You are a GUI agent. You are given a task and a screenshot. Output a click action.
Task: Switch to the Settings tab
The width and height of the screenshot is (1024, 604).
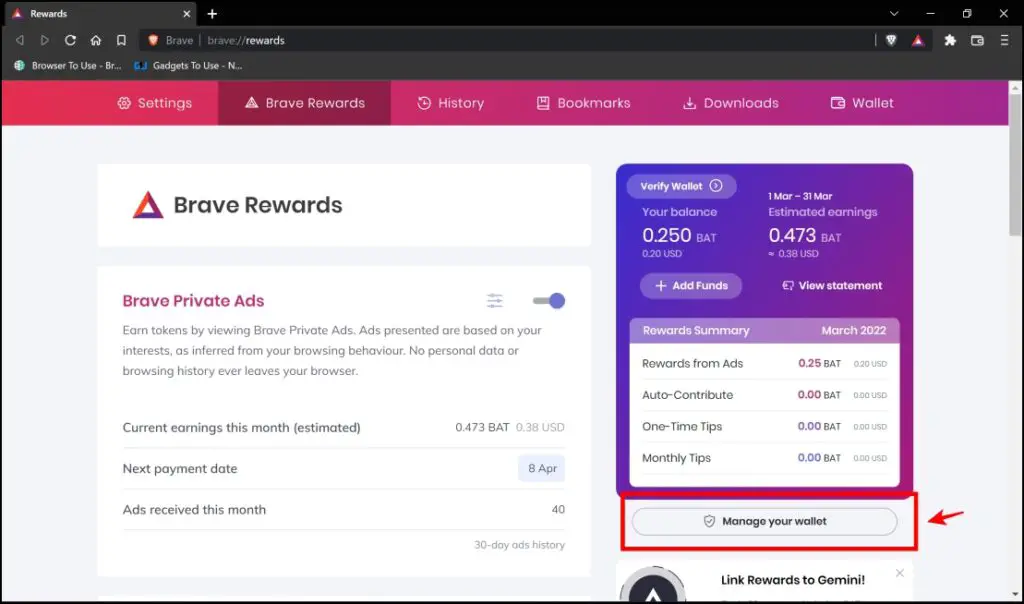(x=155, y=103)
